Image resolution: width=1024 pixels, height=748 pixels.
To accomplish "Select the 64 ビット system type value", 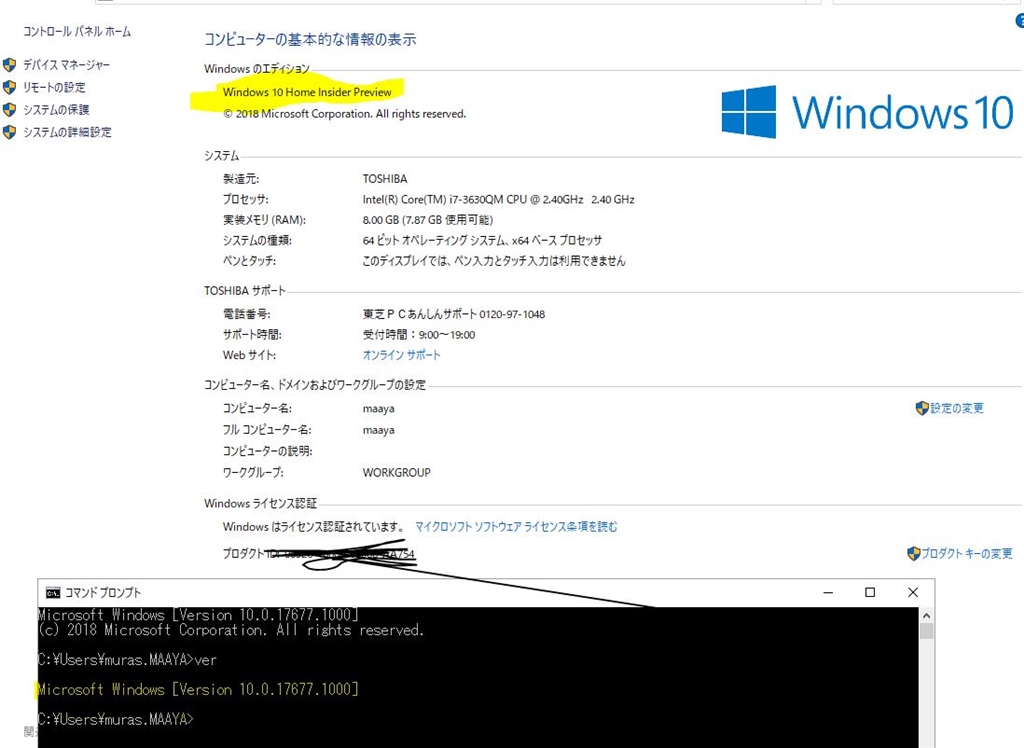I will 482,240.
